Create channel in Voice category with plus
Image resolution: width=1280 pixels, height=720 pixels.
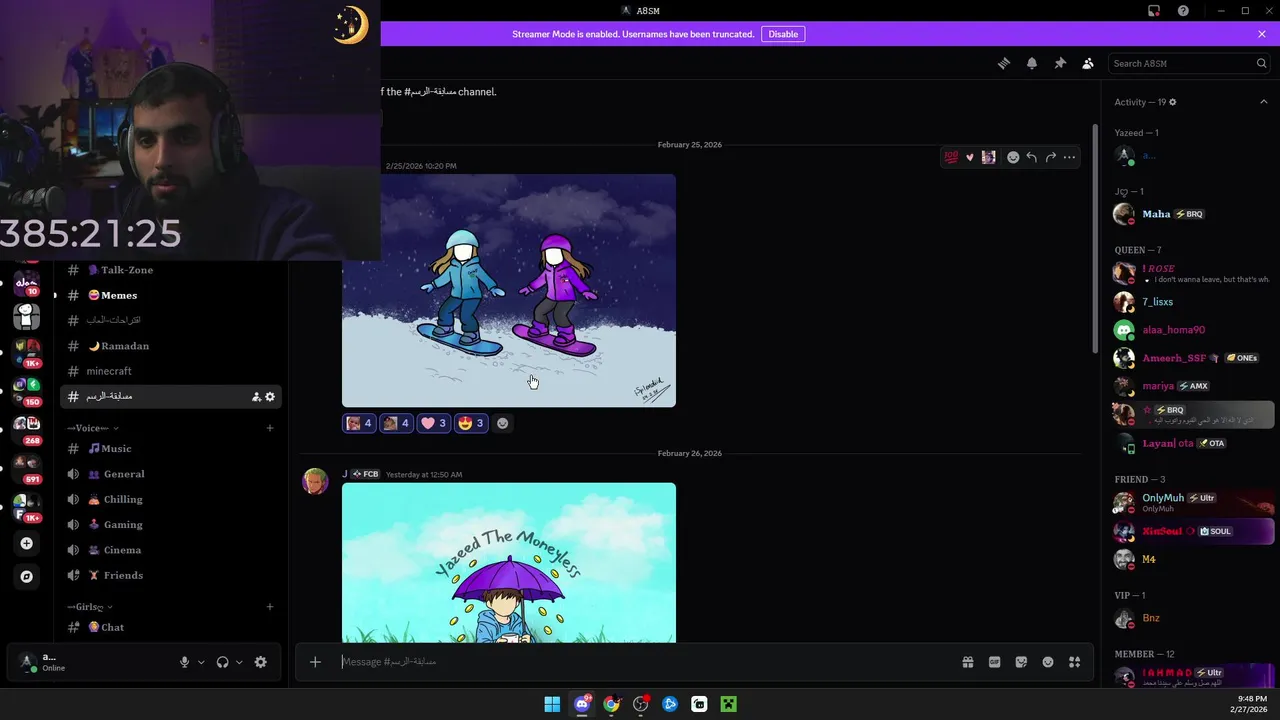pos(270,428)
